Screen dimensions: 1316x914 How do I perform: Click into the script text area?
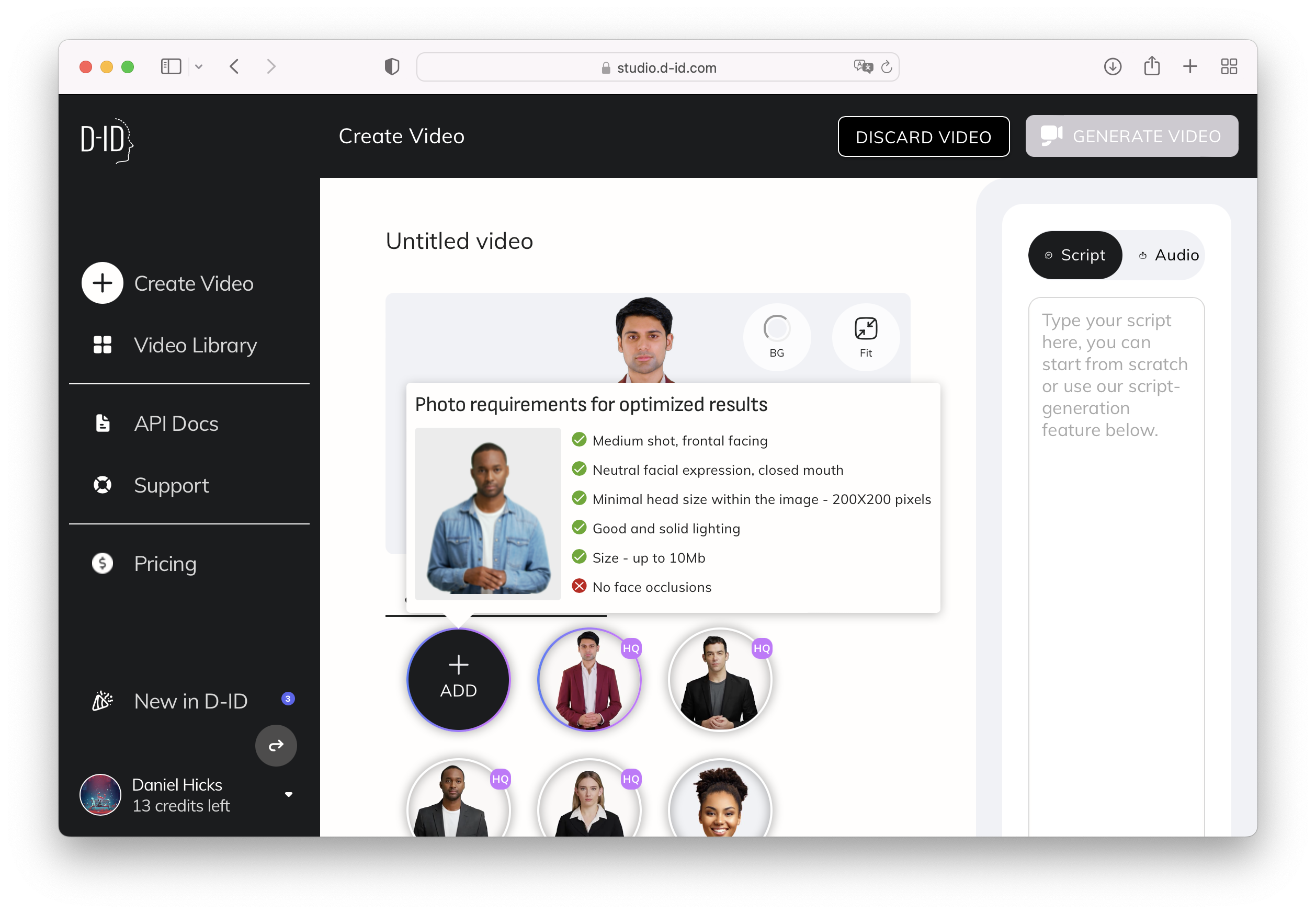coord(1116,566)
